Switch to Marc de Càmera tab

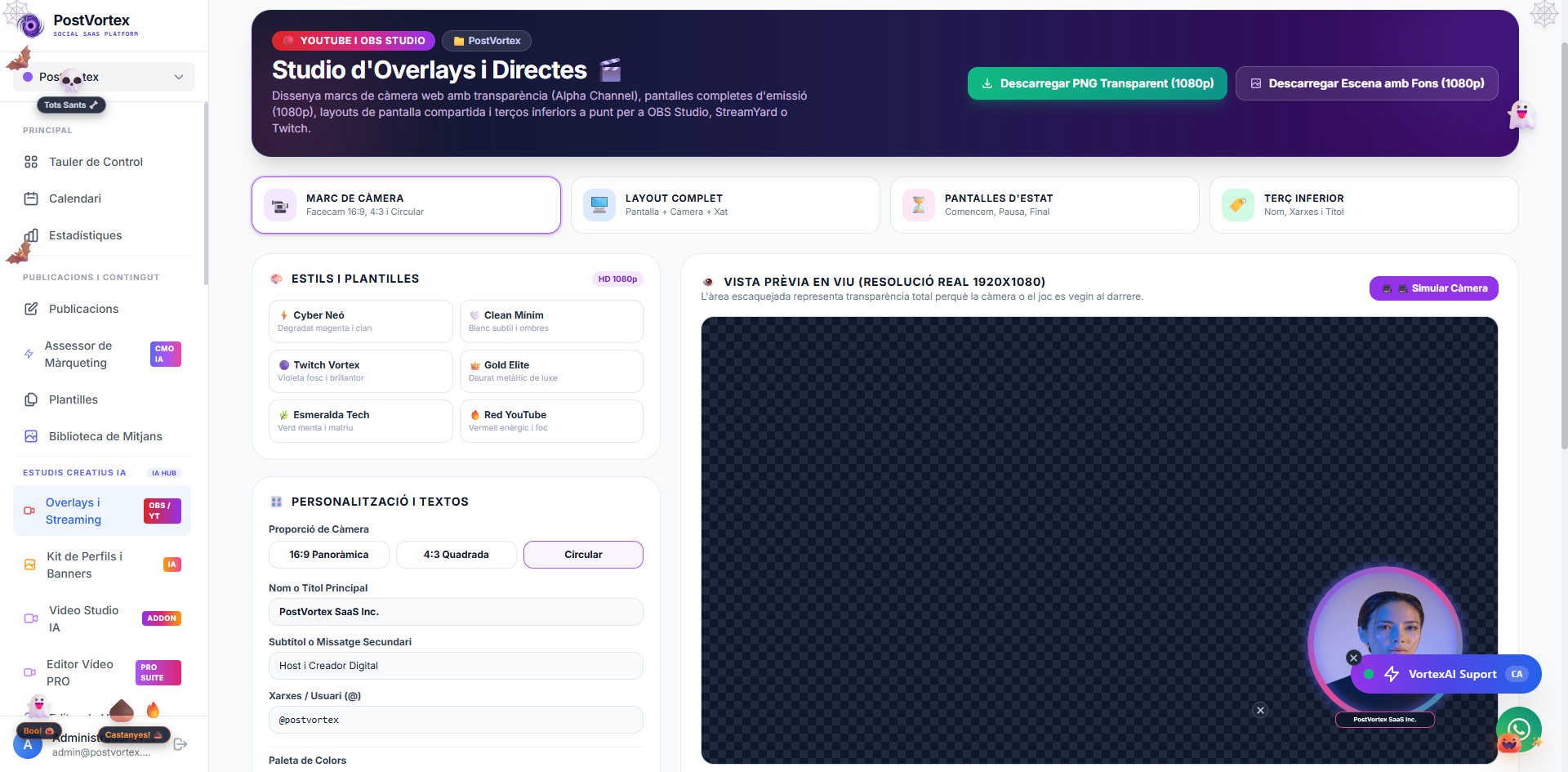[406, 205]
